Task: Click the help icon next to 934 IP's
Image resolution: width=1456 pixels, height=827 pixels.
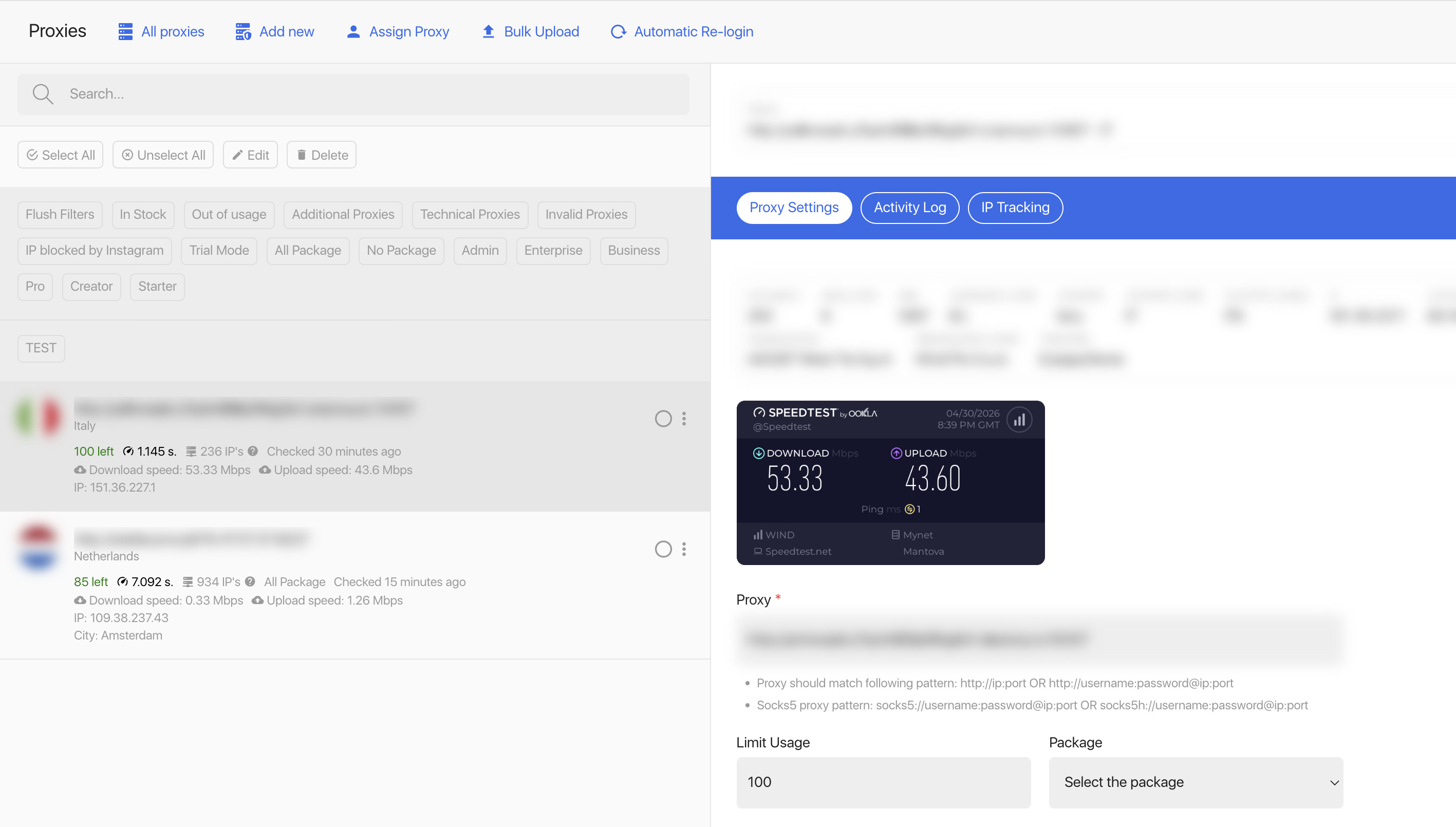Action: (x=250, y=581)
